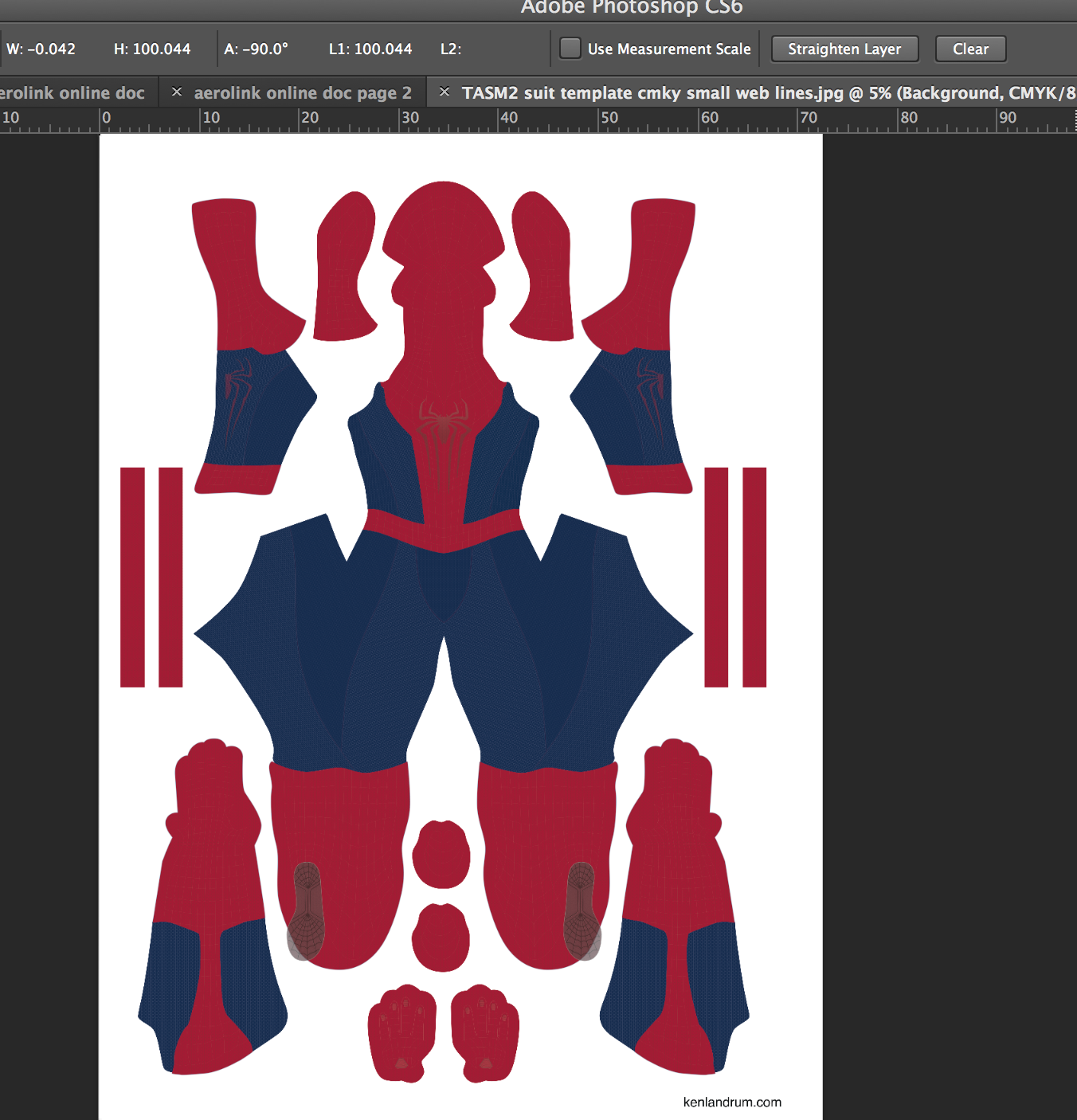The height and width of the screenshot is (1120, 1077).
Task: Close the aerolink online doc page 2 tab
Action: (177, 92)
